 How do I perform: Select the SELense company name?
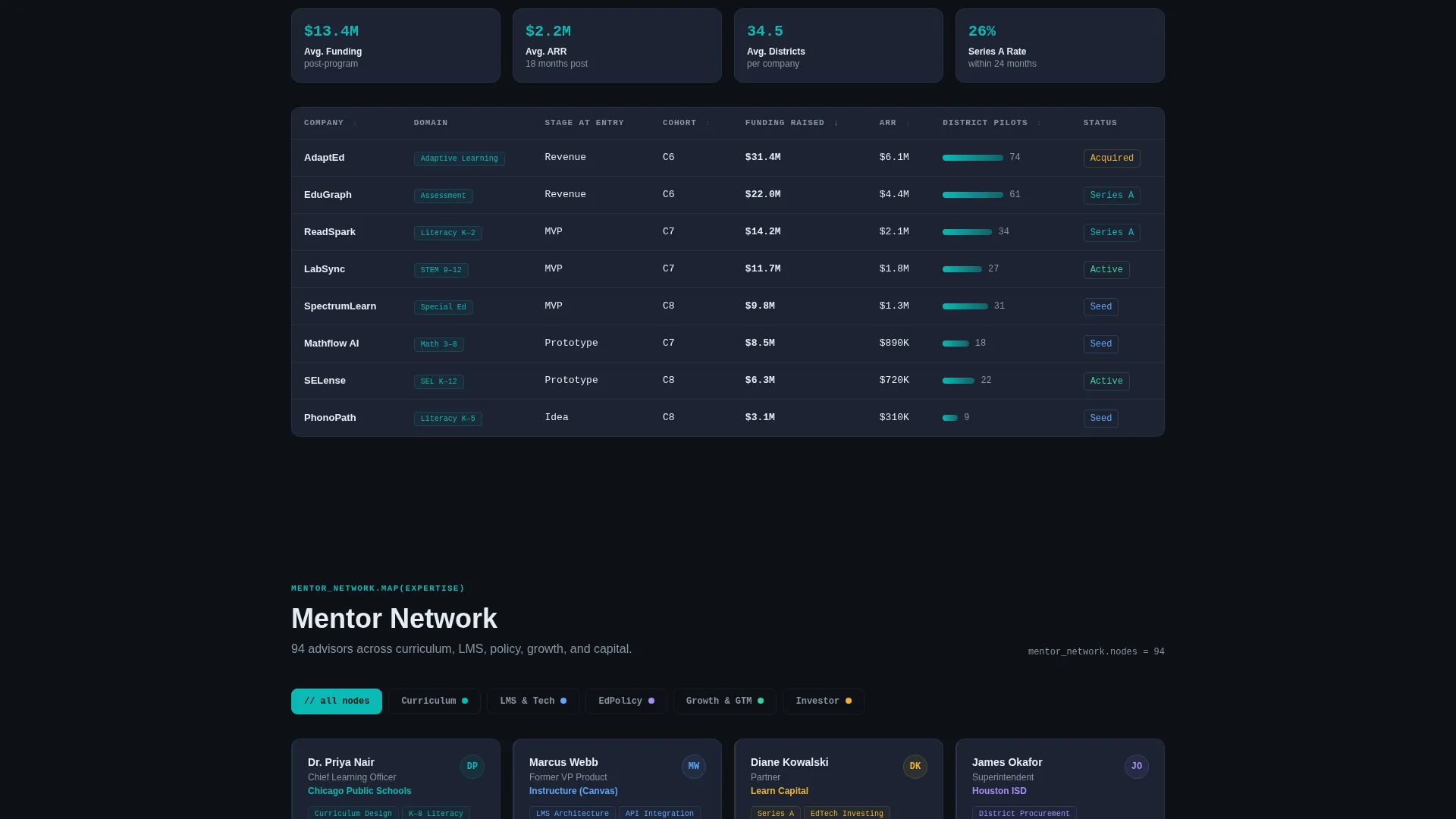[325, 381]
